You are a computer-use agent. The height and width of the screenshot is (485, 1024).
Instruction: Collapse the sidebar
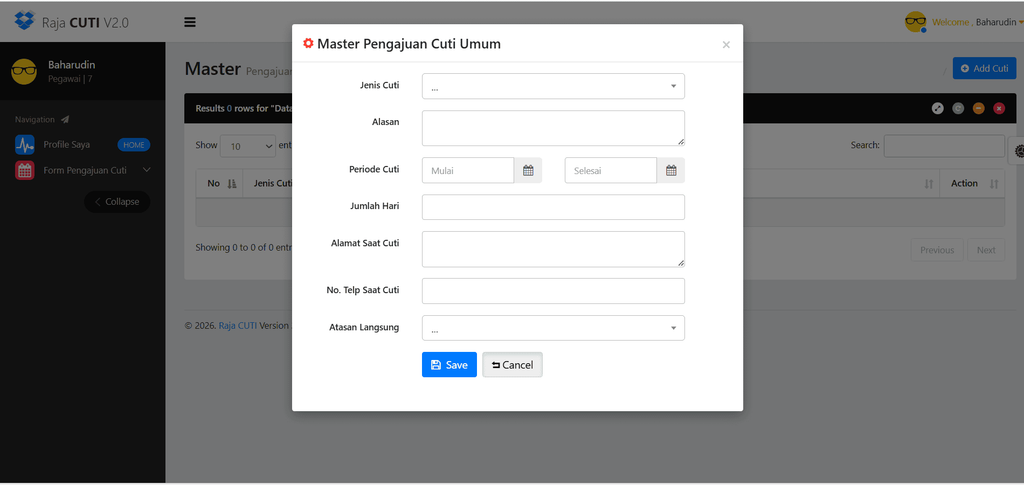[117, 202]
